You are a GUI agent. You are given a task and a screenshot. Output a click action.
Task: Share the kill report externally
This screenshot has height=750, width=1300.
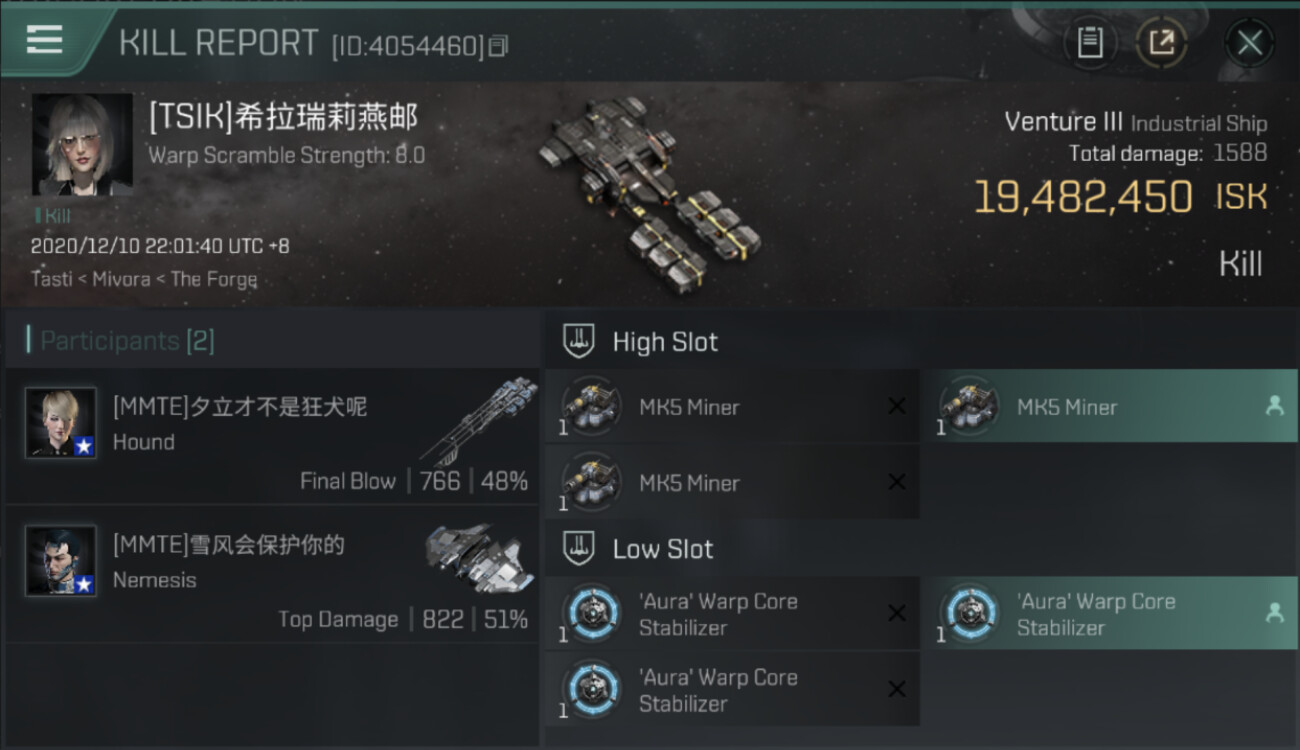[x=1161, y=42]
